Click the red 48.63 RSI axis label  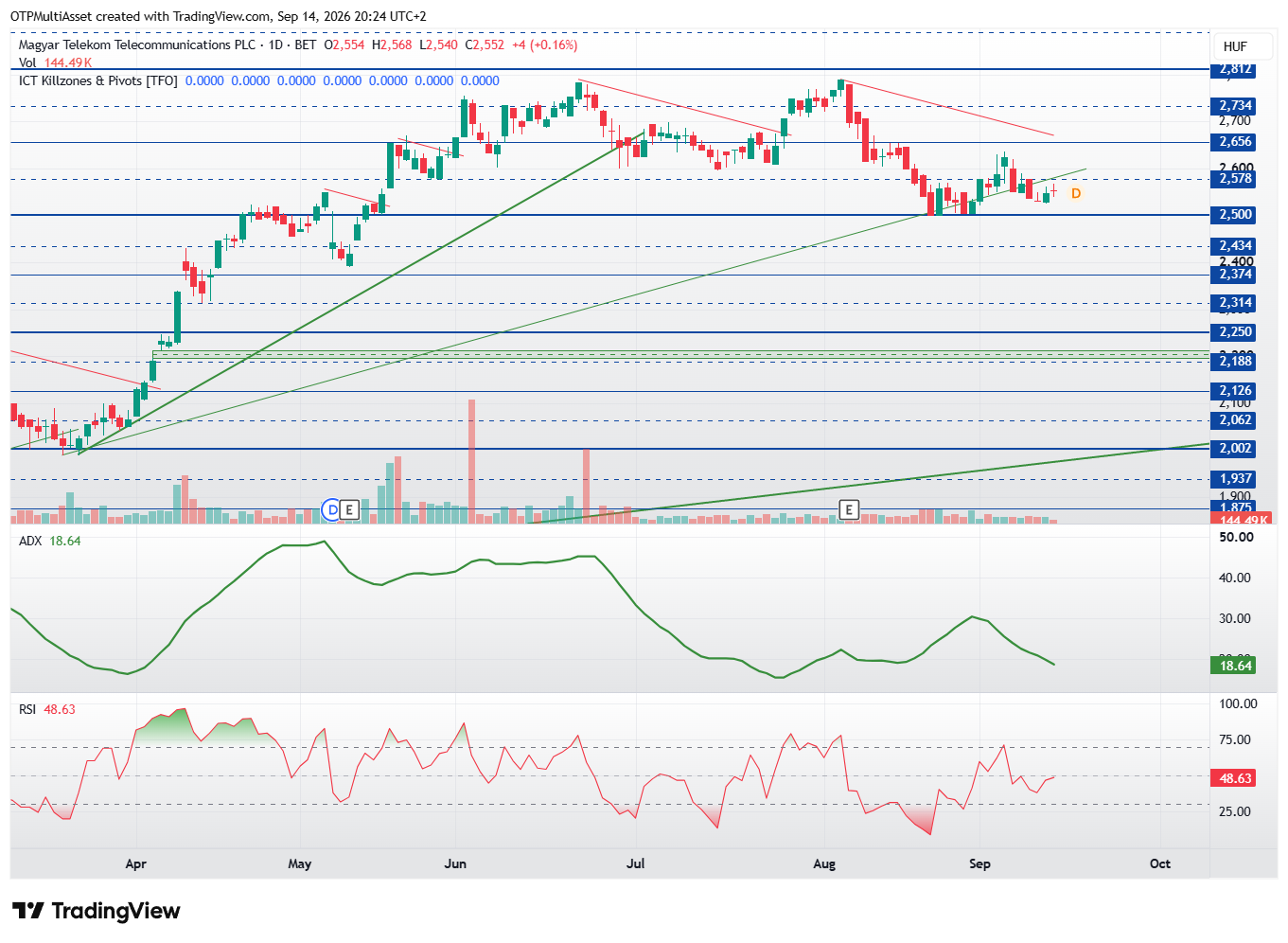coord(1235,778)
